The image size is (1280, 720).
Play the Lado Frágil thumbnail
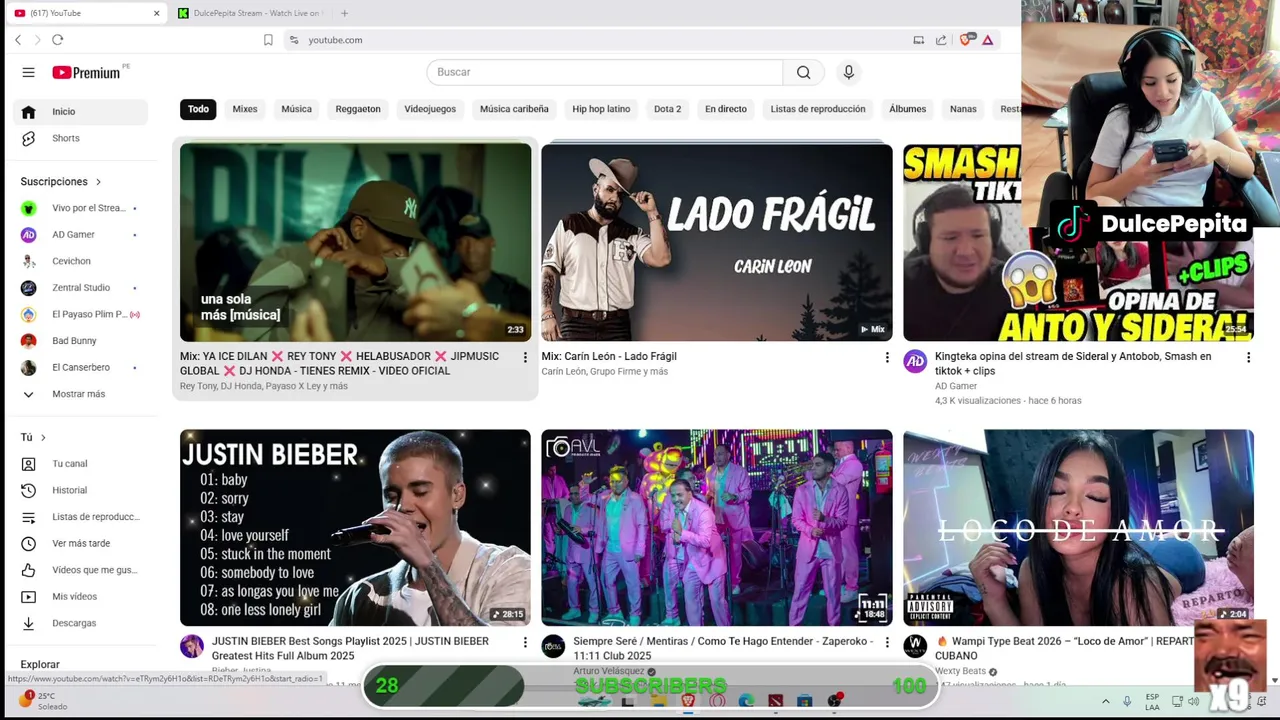tap(717, 242)
